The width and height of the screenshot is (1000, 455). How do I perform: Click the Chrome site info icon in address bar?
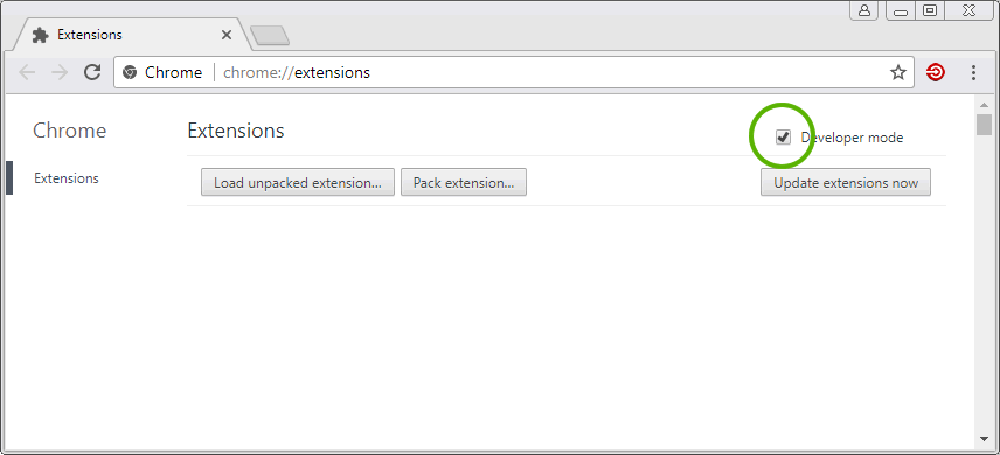(x=130, y=72)
